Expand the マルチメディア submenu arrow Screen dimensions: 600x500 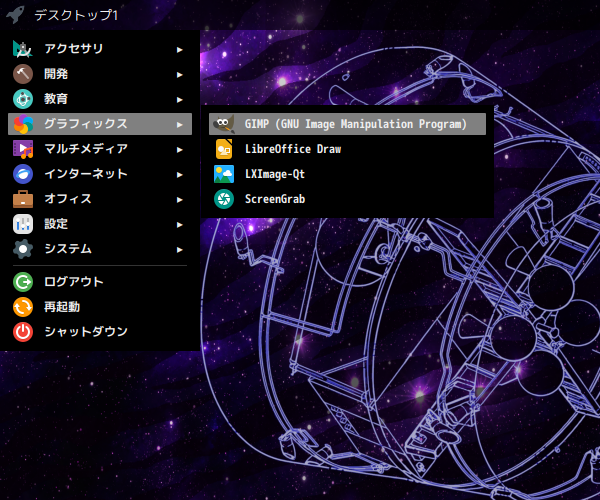tap(179, 150)
